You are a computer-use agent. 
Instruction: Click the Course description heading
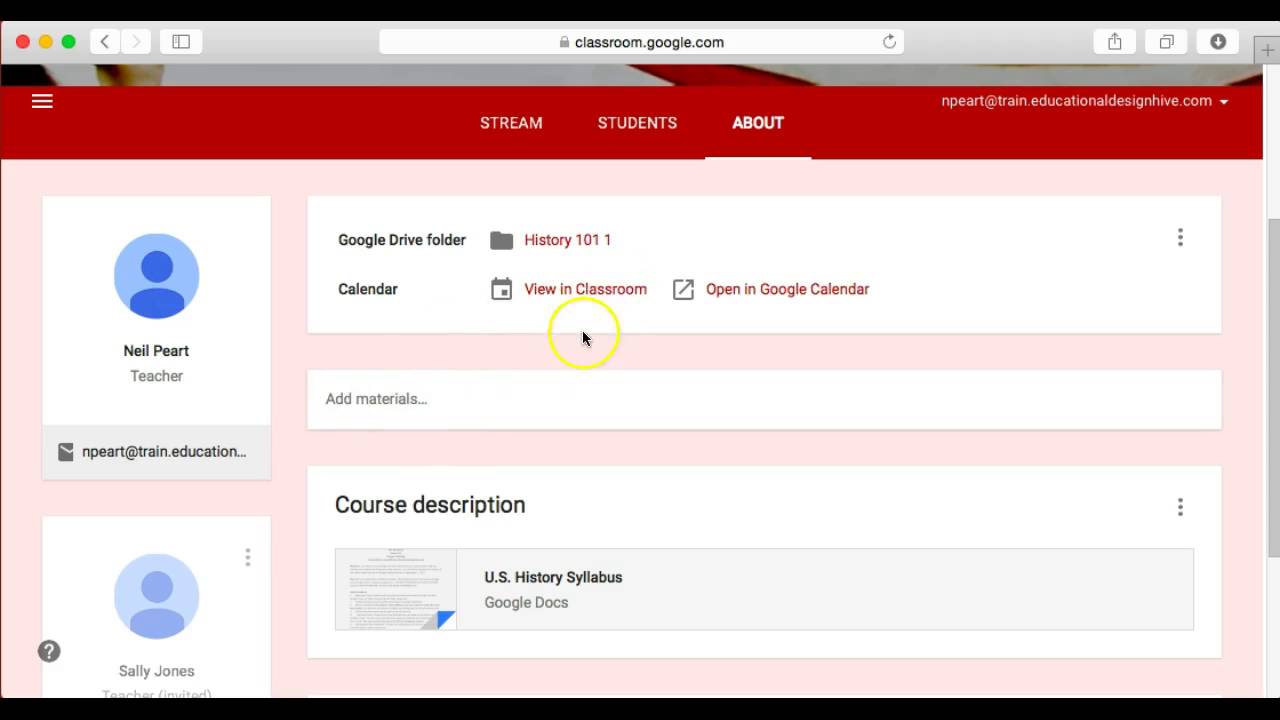tap(430, 505)
